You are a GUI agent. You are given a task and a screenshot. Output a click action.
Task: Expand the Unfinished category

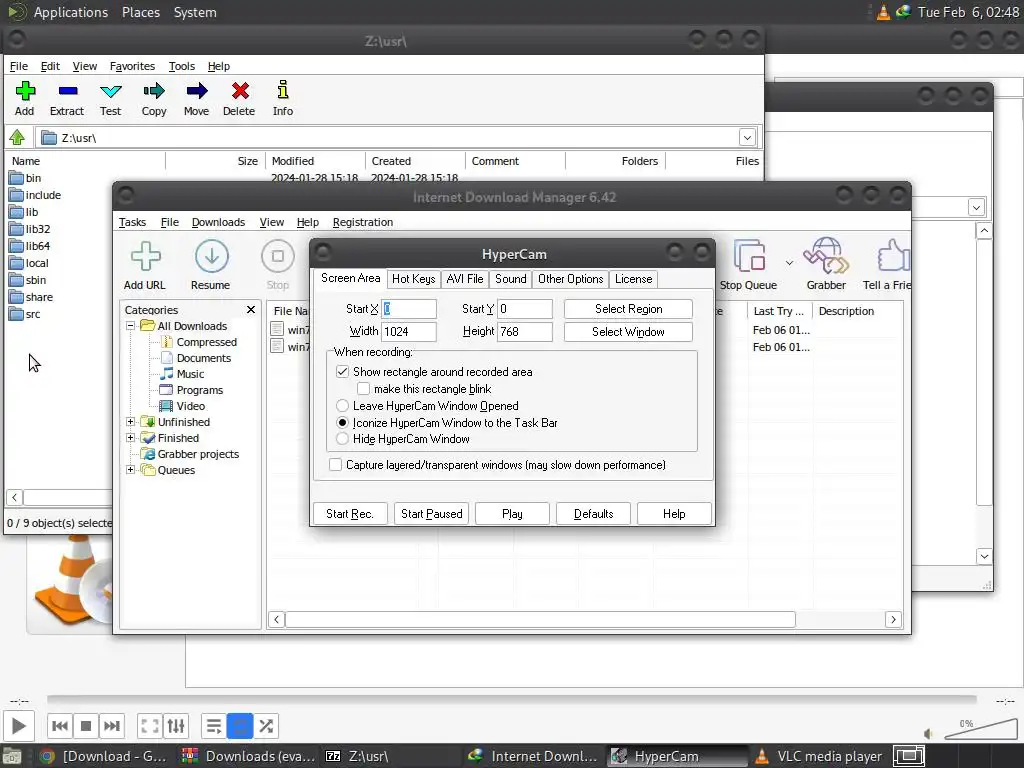(x=131, y=421)
